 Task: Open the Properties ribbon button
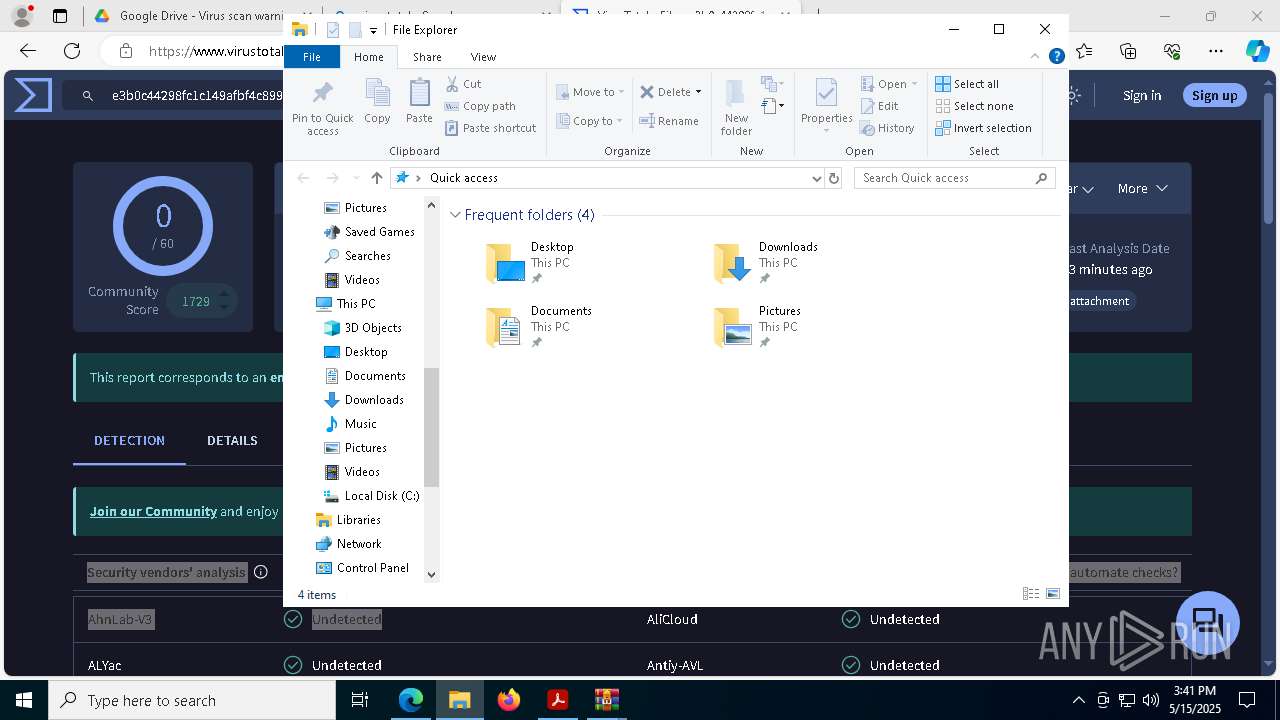pos(826,106)
